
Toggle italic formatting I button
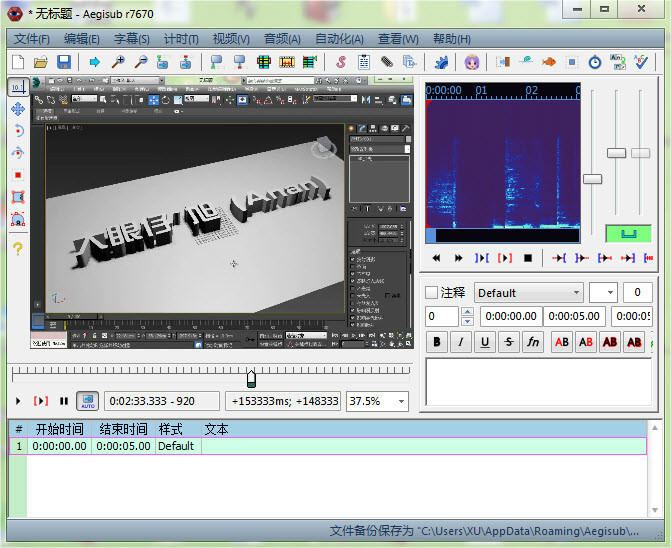(461, 342)
